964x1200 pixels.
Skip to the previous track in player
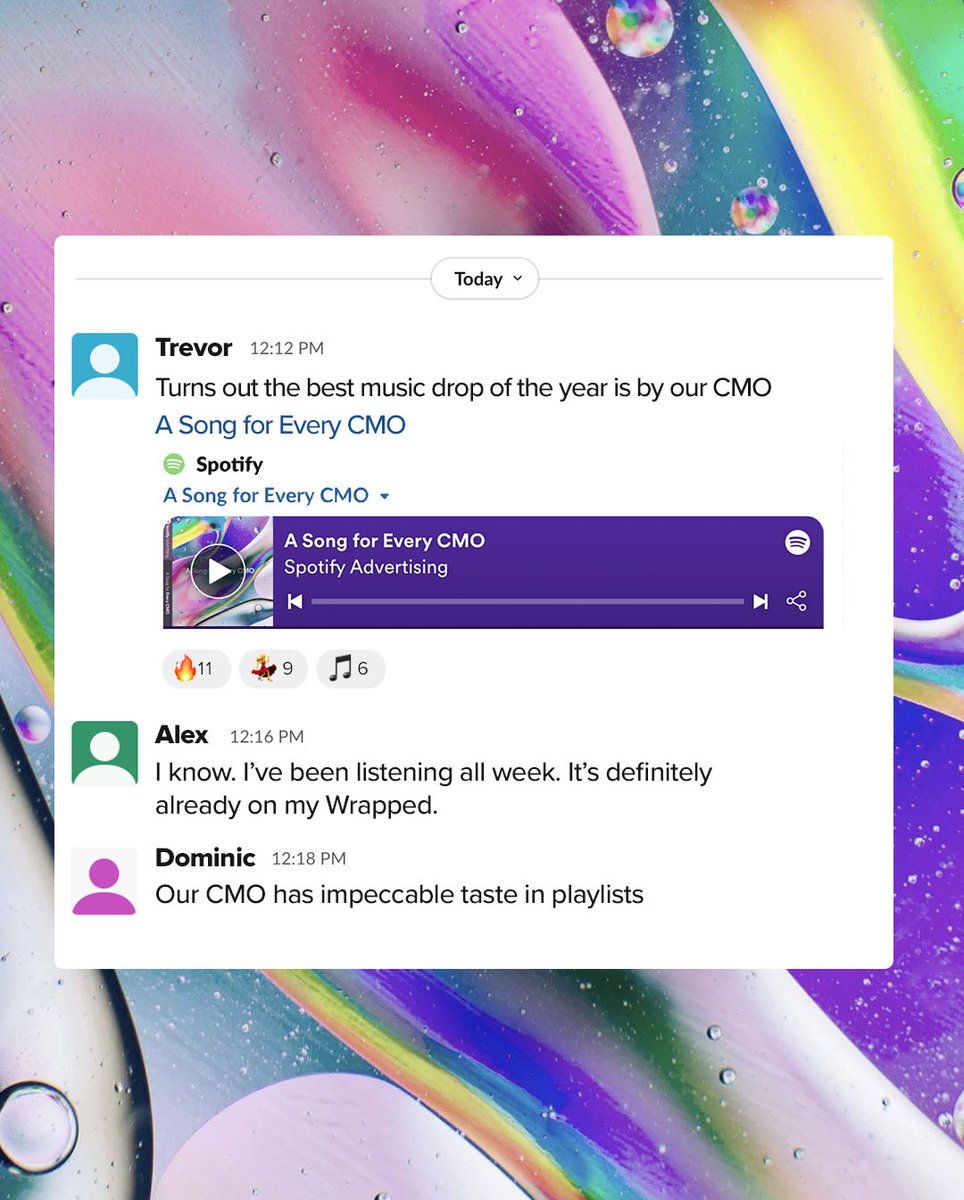(295, 601)
